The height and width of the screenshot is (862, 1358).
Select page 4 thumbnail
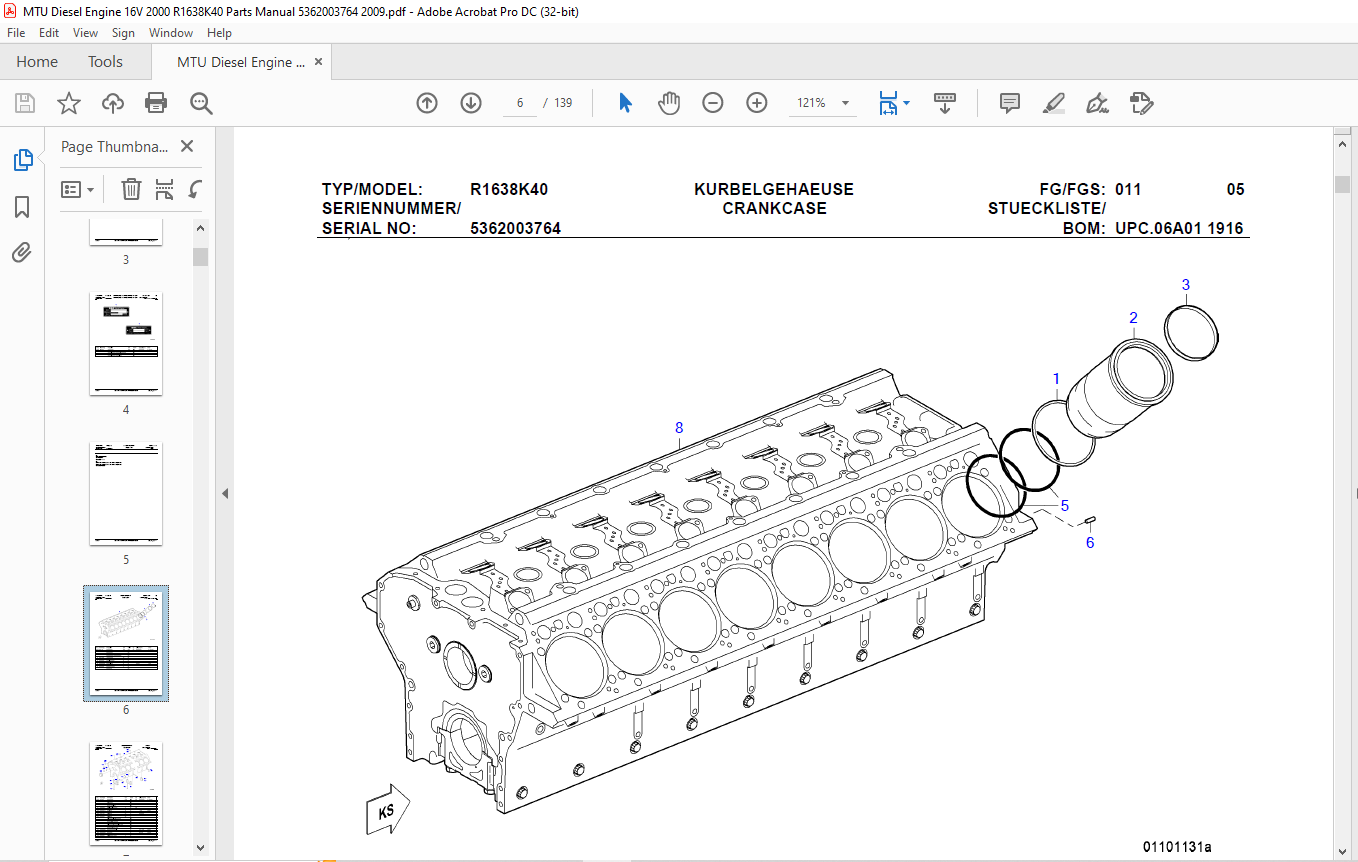pyautogui.click(x=126, y=344)
